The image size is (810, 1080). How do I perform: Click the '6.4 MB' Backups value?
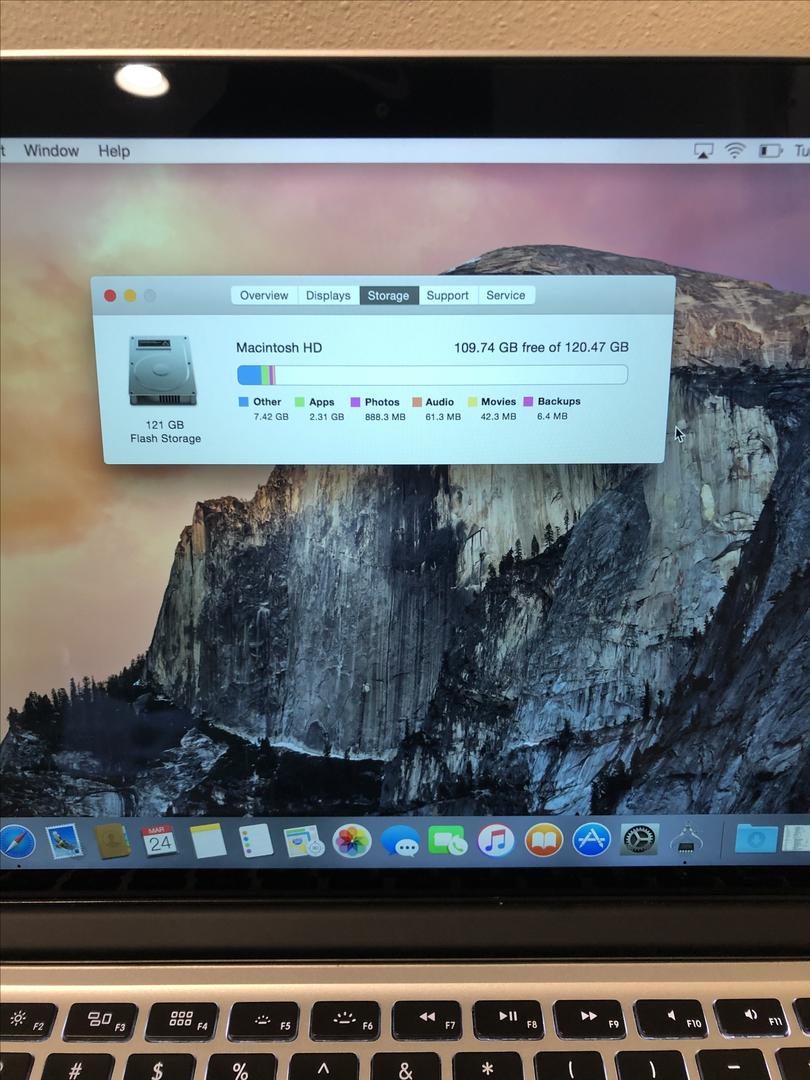(552, 416)
